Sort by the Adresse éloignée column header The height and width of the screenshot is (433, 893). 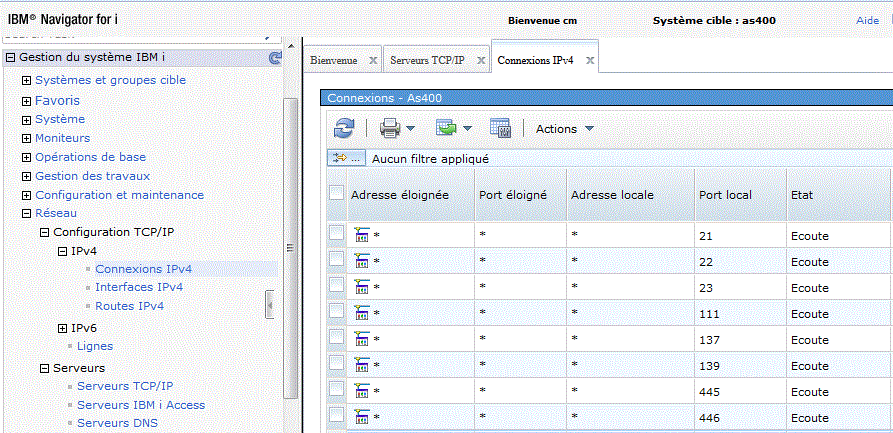[x=400, y=195]
